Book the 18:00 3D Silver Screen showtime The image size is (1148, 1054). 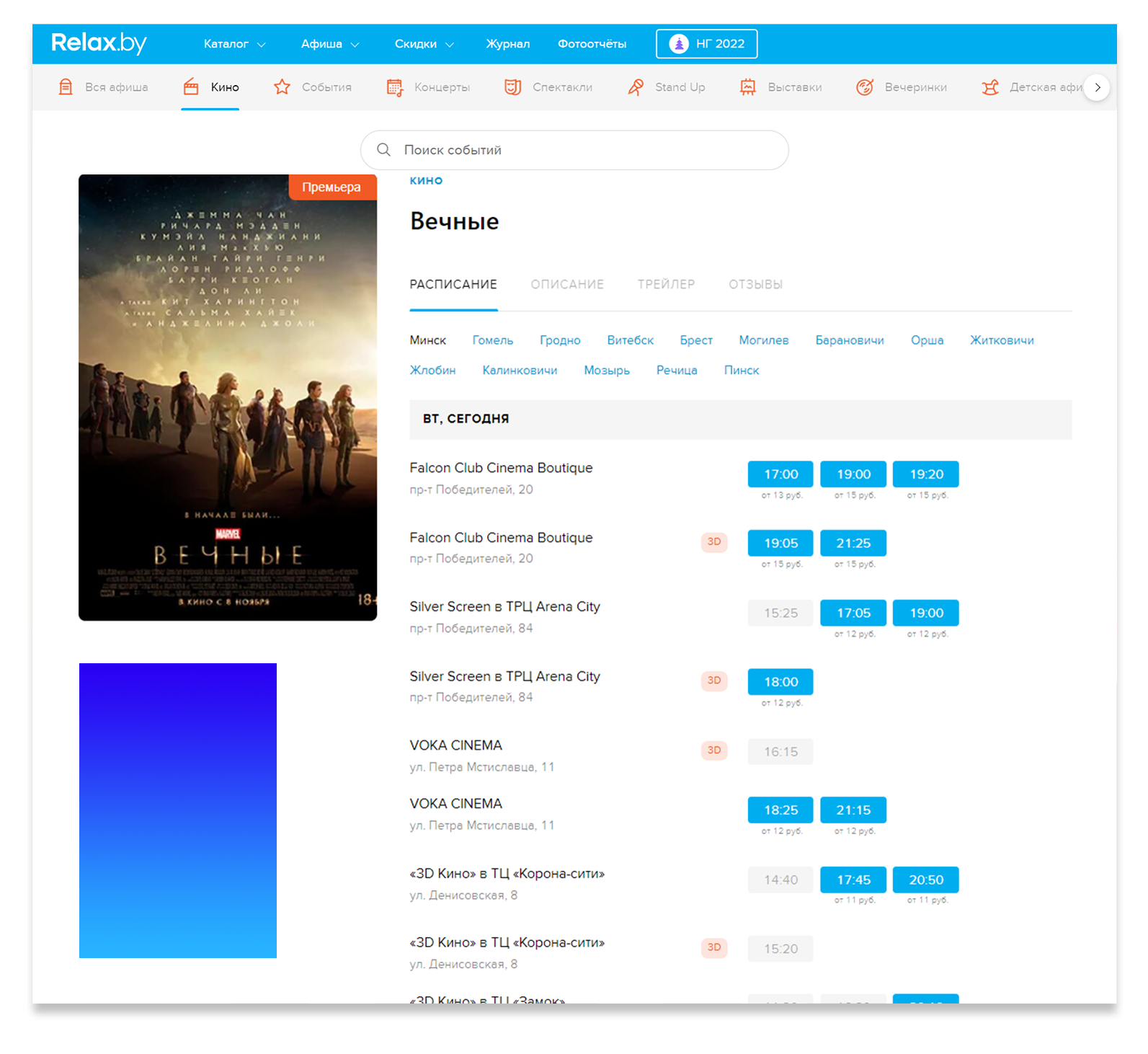780,682
